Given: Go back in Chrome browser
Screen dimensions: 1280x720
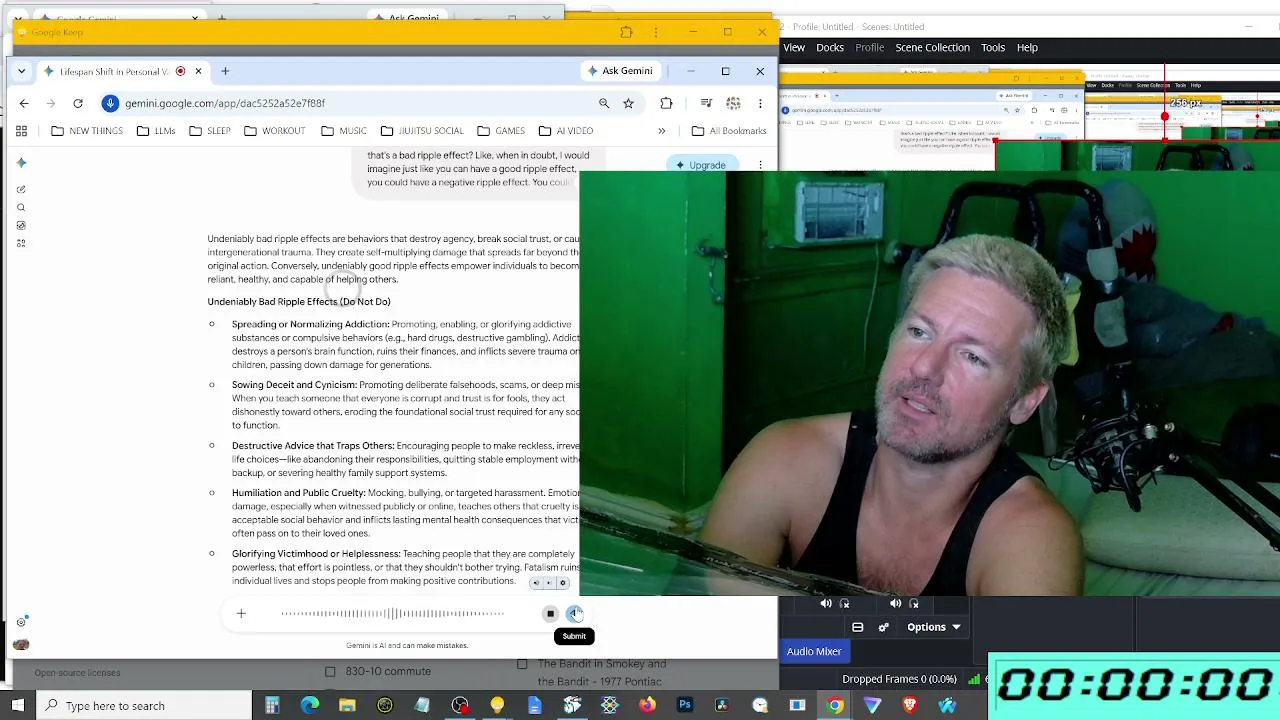Looking at the screenshot, I should 24,103.
